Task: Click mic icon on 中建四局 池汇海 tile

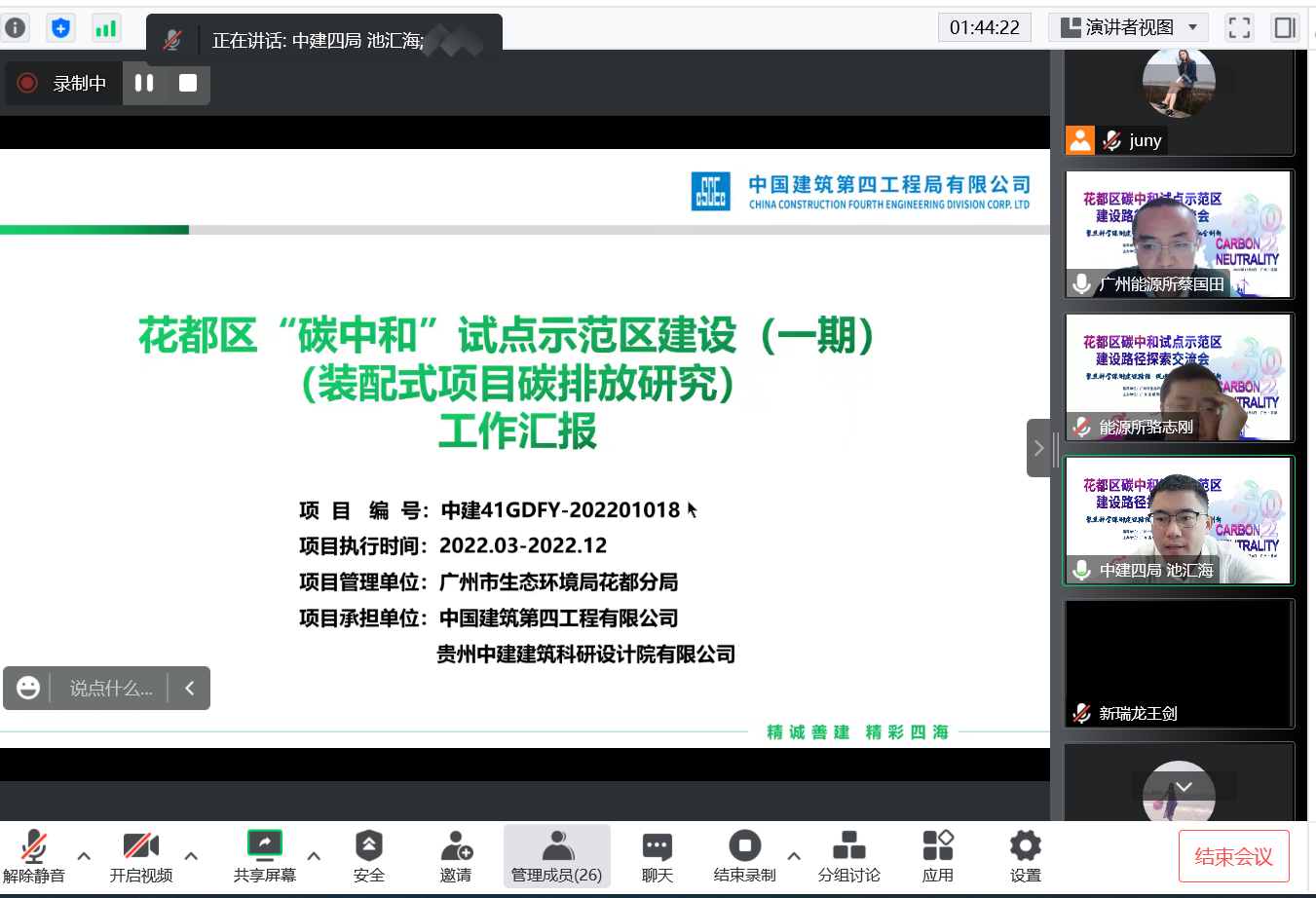Action: click(1081, 570)
